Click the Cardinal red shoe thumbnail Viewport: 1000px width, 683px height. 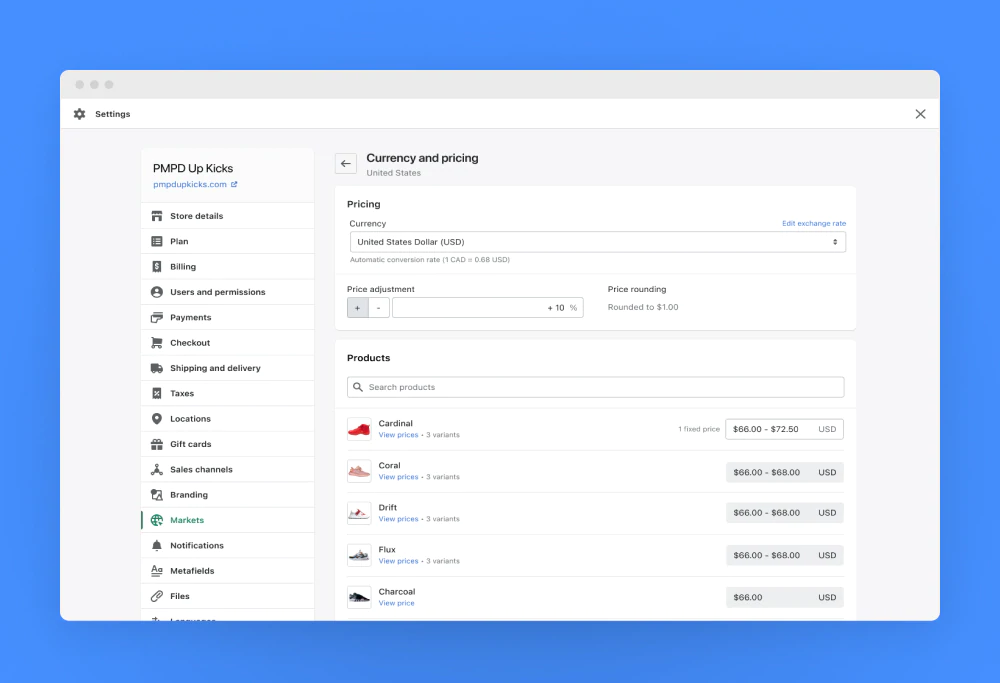tap(359, 429)
